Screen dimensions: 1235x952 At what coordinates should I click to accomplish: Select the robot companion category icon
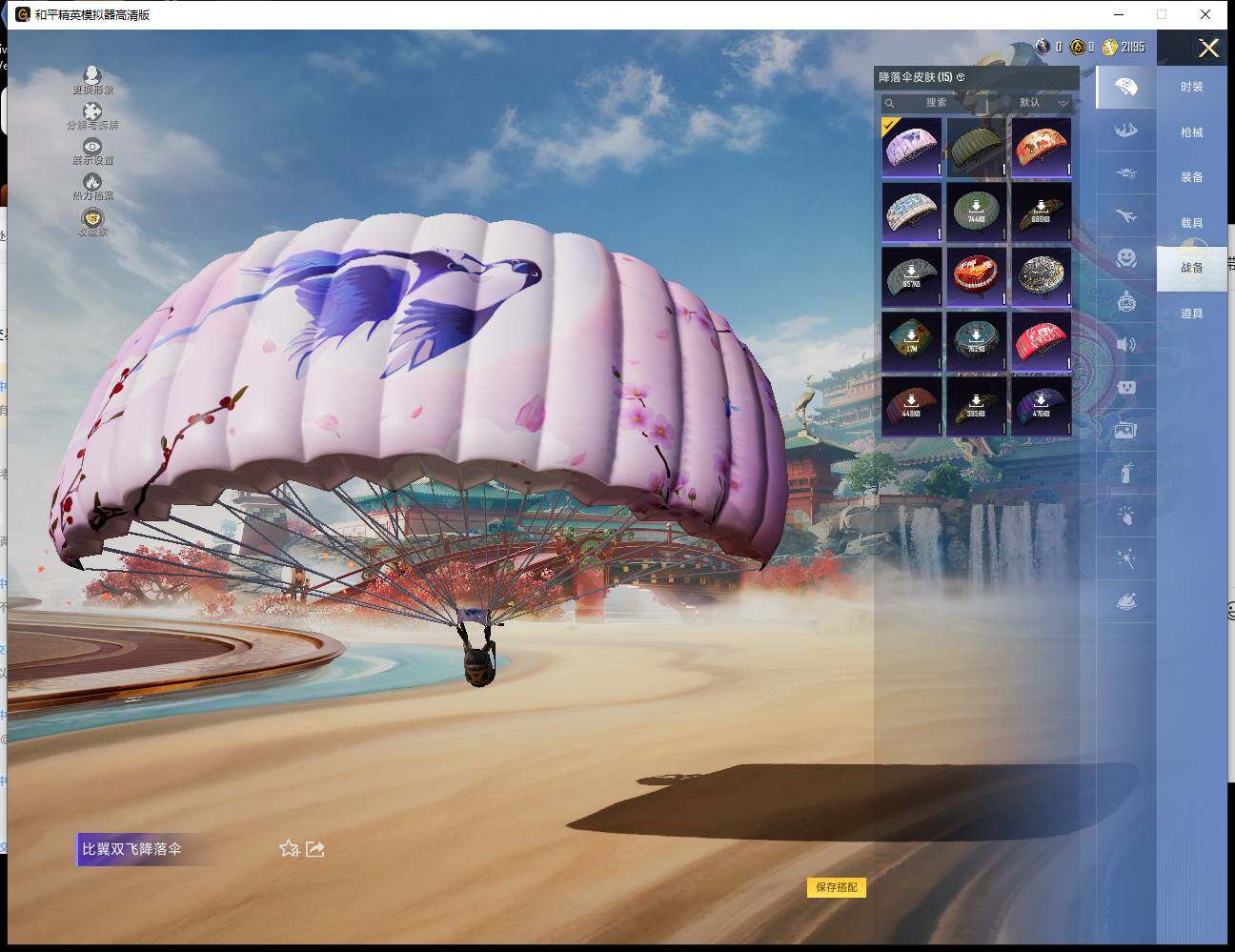[1125, 301]
